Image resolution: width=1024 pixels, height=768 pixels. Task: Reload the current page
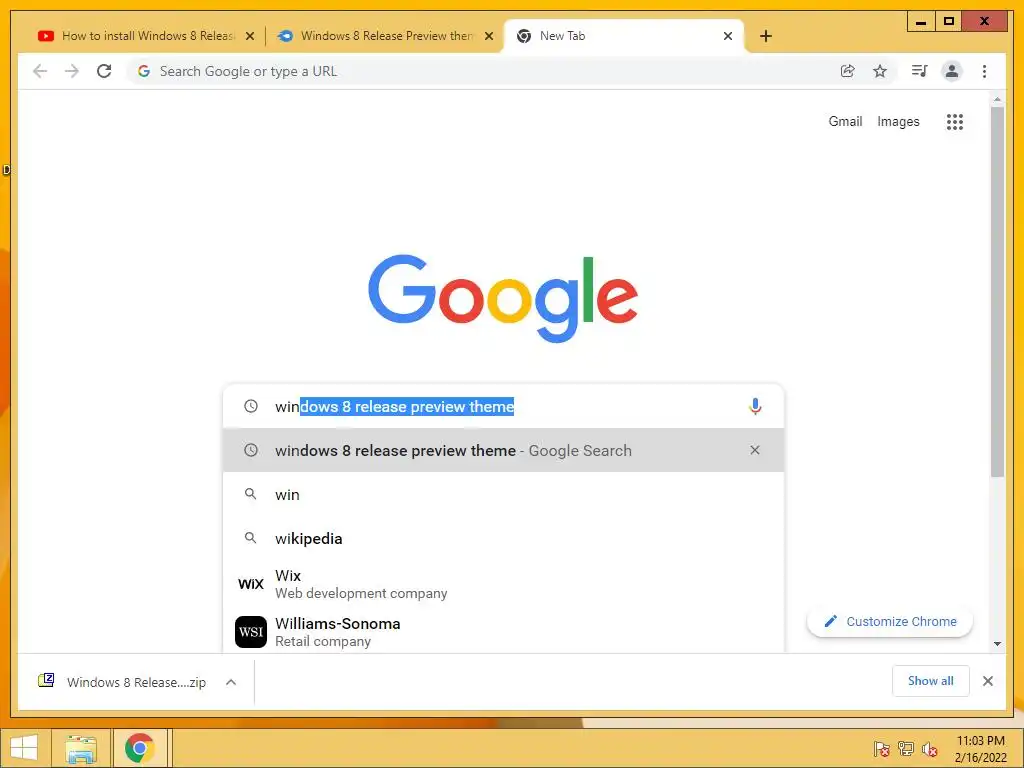pos(104,71)
